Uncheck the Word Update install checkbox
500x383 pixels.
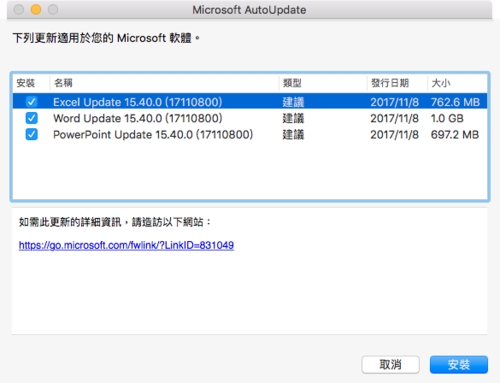click(x=32, y=118)
